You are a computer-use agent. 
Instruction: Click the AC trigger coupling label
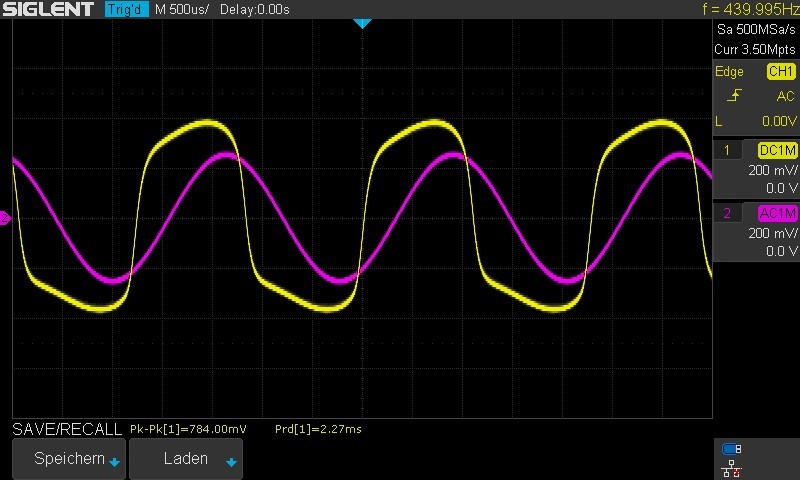pos(785,96)
